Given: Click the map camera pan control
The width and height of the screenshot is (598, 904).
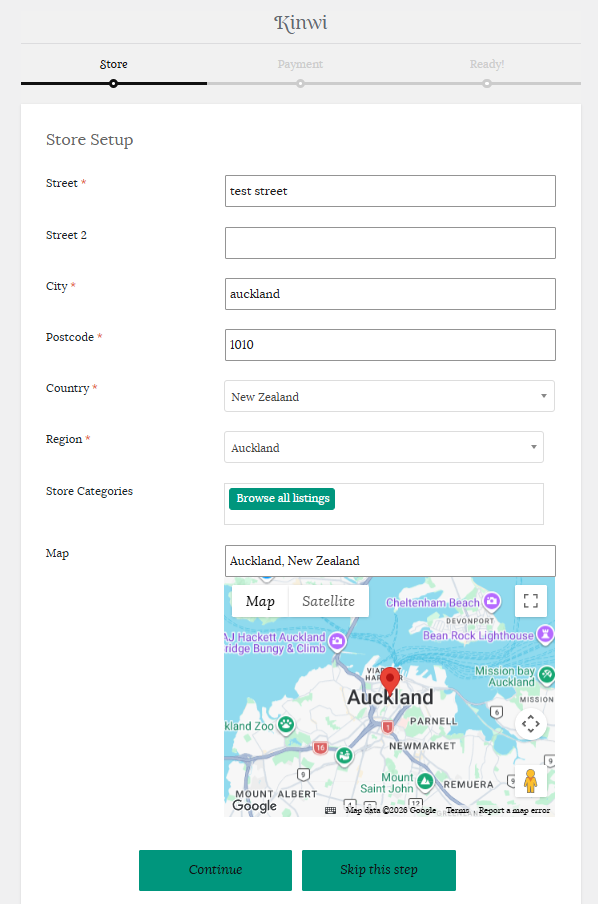Looking at the screenshot, I should [x=531, y=724].
